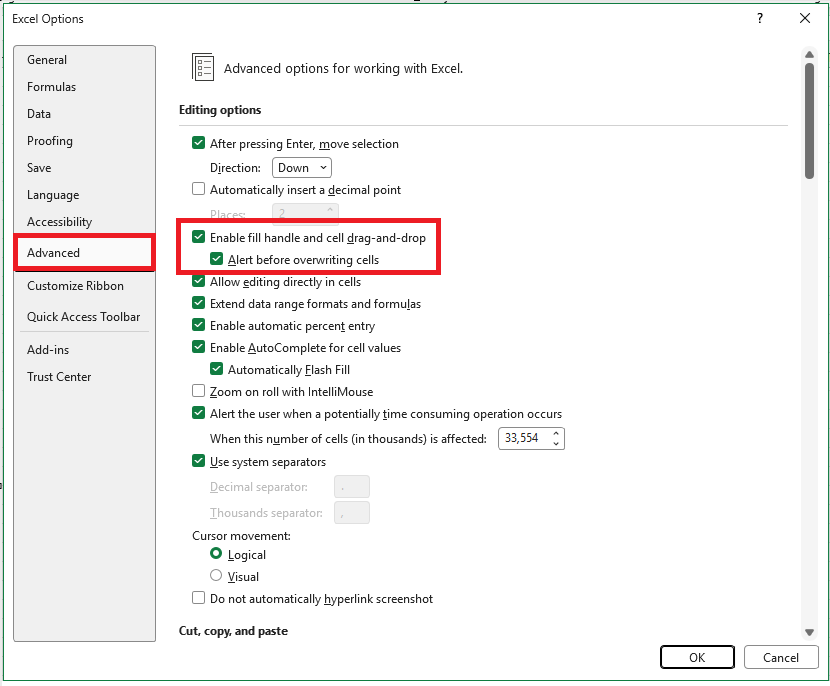Enable Zoom on roll with IntelliMouse
Viewport: 830px width, 686px height.
[199, 391]
